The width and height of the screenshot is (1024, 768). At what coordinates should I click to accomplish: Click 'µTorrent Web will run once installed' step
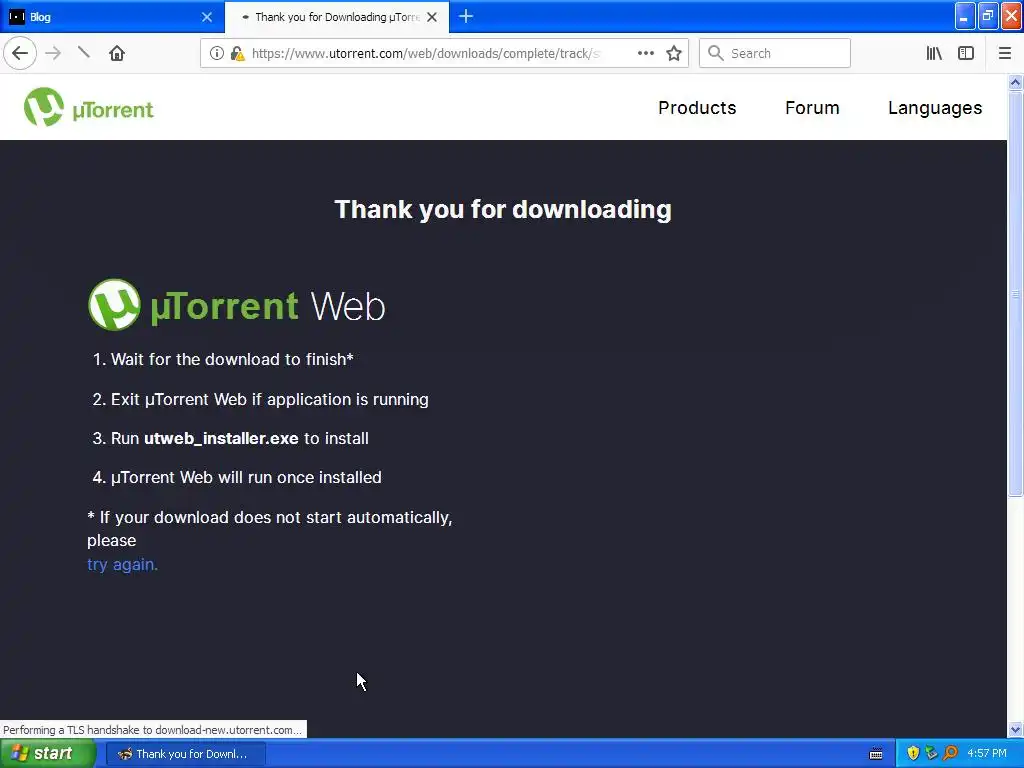[x=246, y=477]
